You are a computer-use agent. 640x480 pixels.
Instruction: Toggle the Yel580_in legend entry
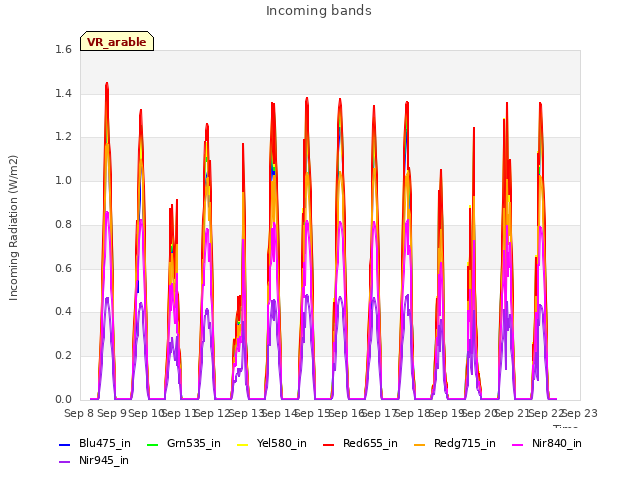click(x=272, y=443)
